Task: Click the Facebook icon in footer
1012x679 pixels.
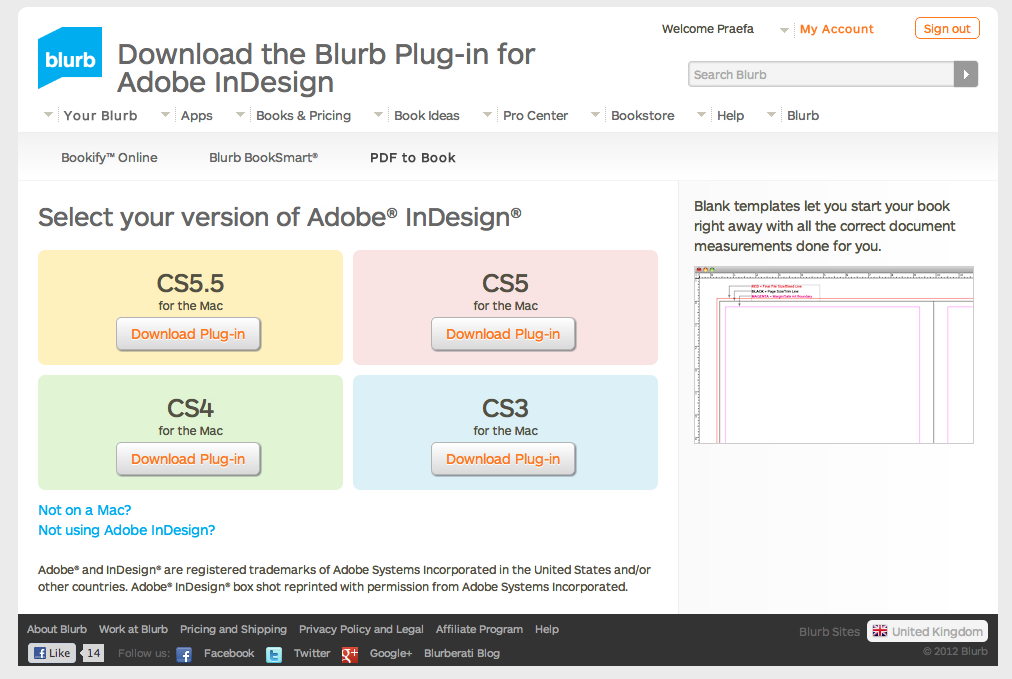Action: pyautogui.click(x=184, y=654)
